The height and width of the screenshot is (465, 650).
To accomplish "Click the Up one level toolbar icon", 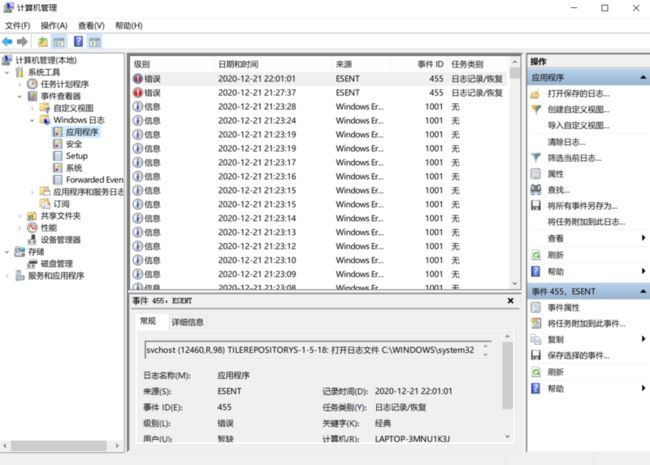I will [43, 41].
